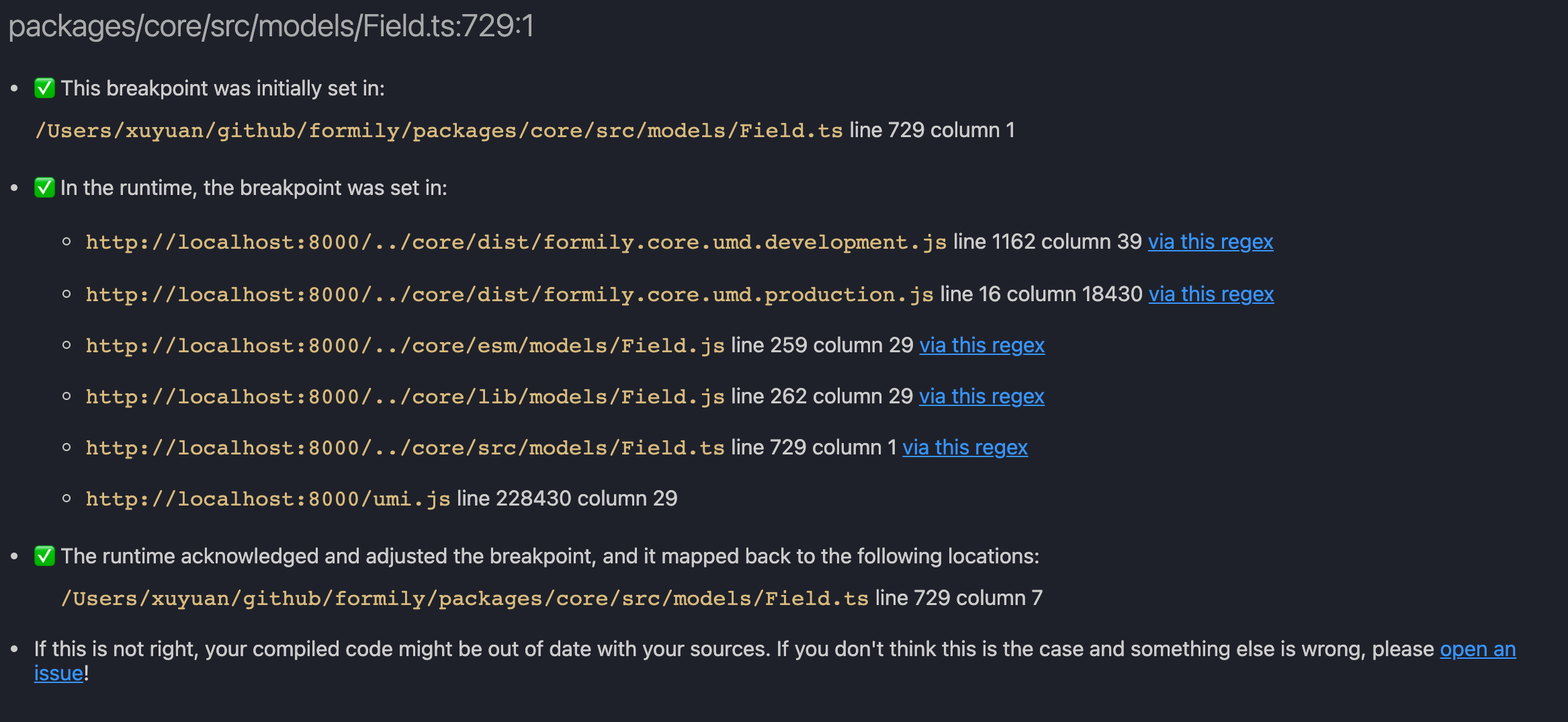Follow "via this regex" link for esm/models/Field.js

(982, 346)
